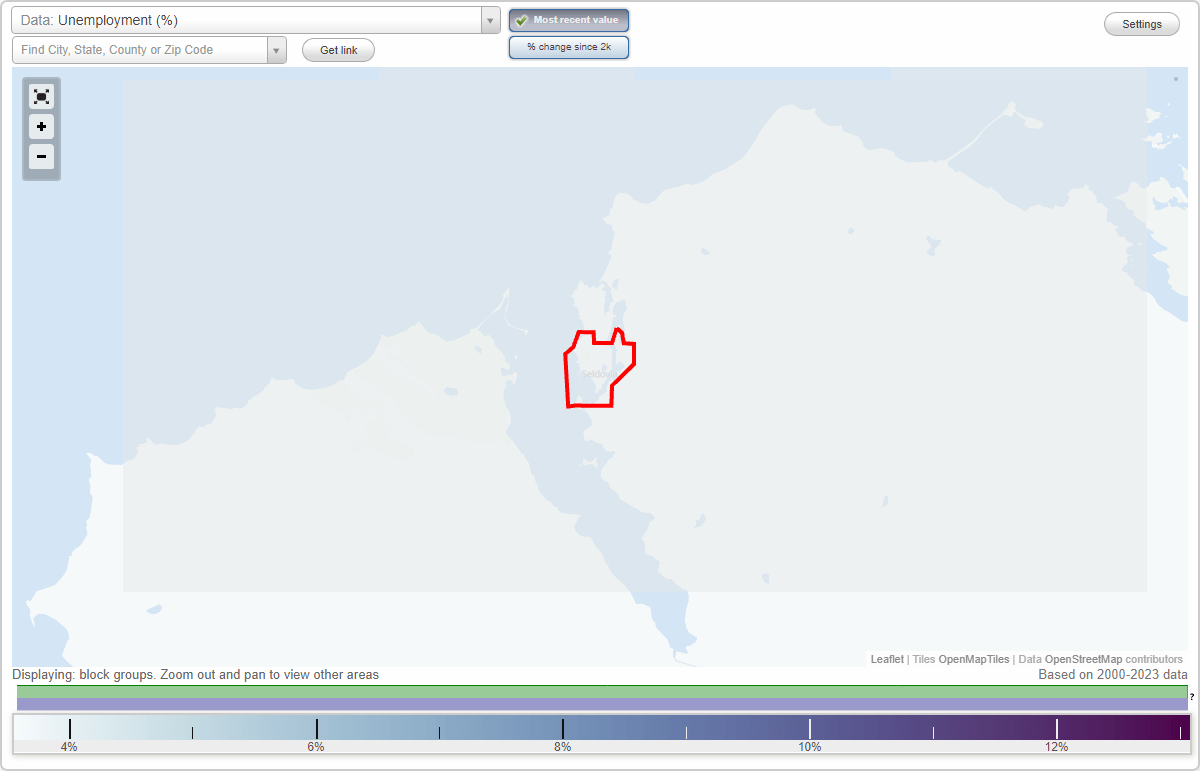Click the 'Displaying: block groups' status text

point(195,675)
